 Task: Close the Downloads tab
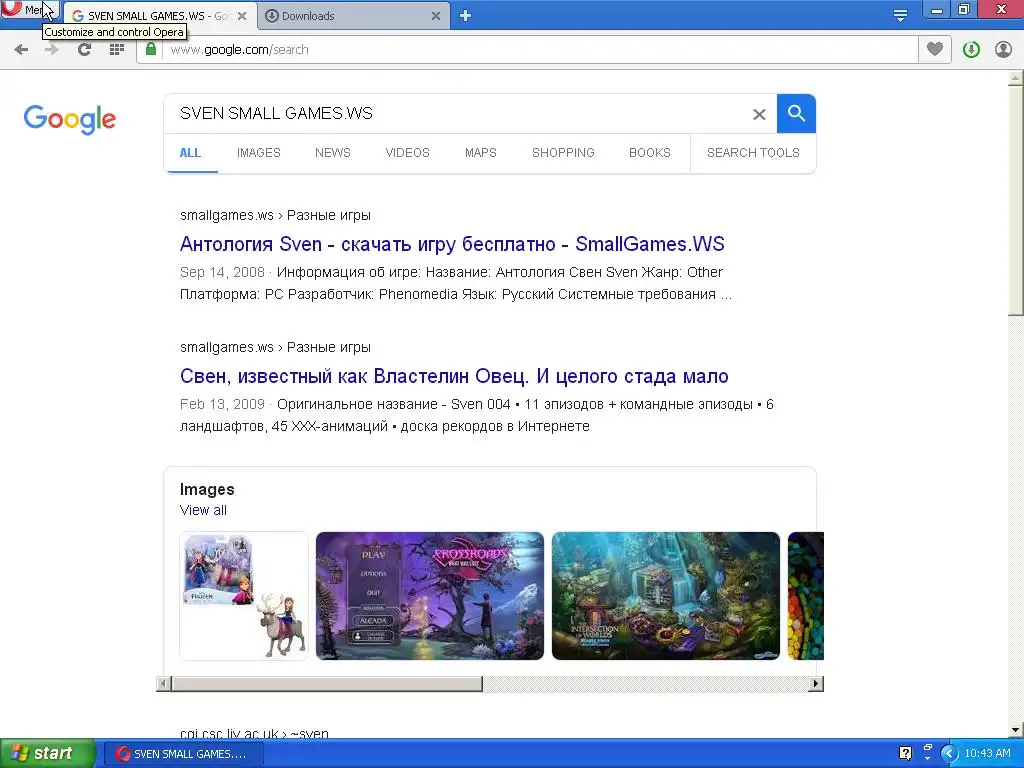[x=436, y=16]
